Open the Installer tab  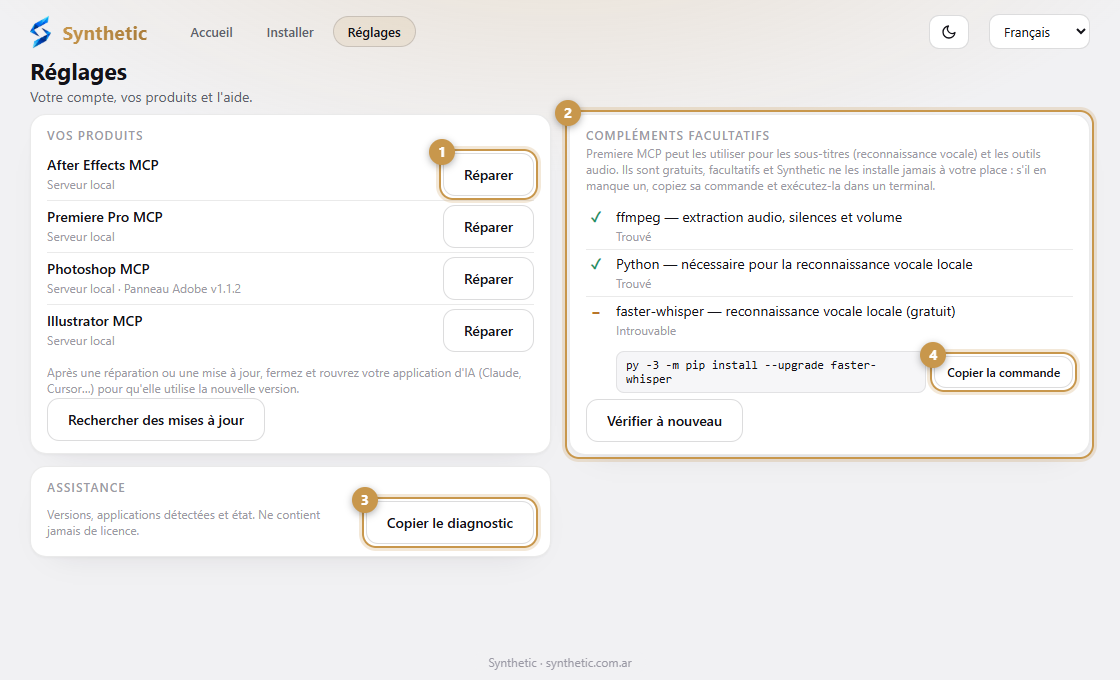[x=290, y=32]
